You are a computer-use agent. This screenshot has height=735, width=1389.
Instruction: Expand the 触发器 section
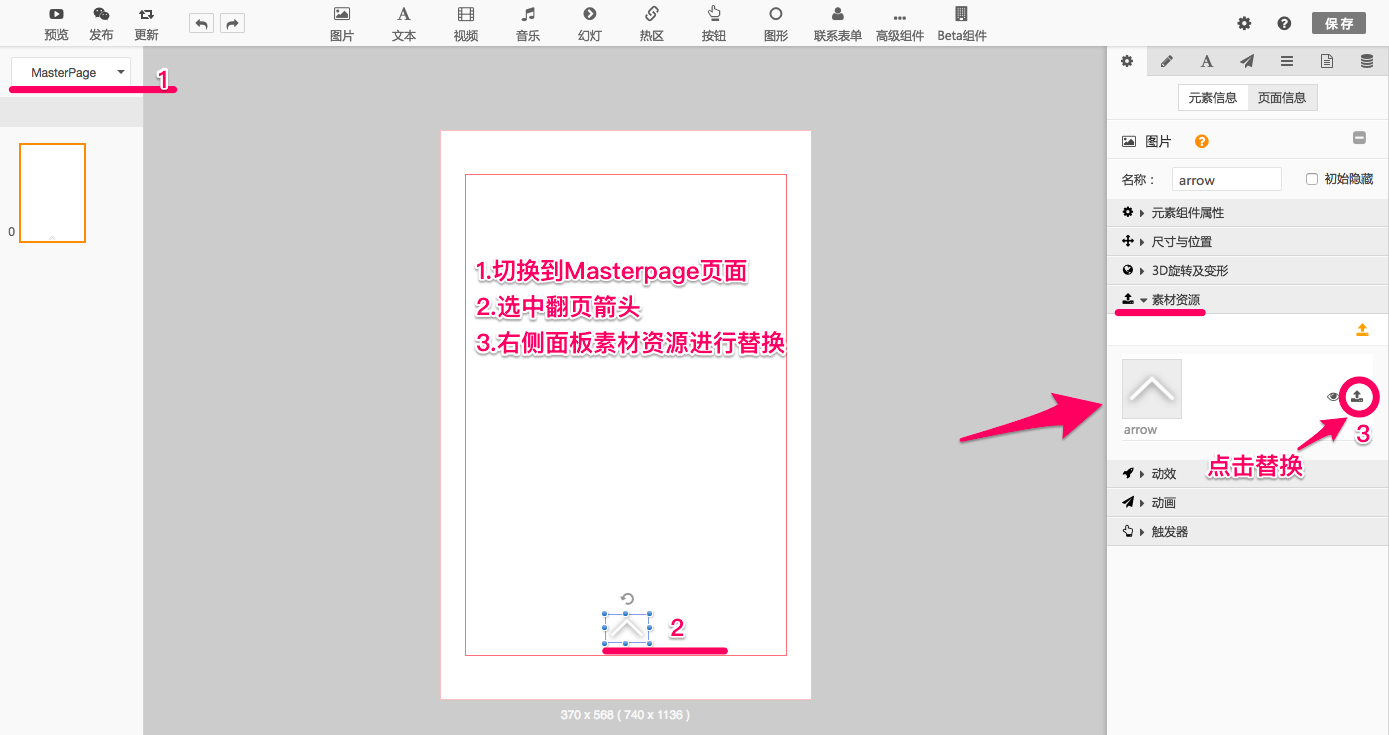click(x=1169, y=532)
